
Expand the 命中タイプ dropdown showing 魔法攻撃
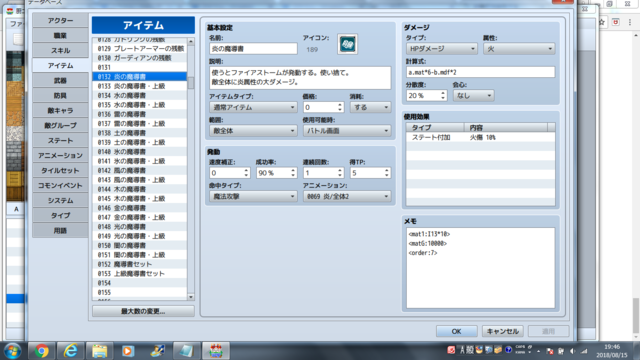[x=253, y=196]
